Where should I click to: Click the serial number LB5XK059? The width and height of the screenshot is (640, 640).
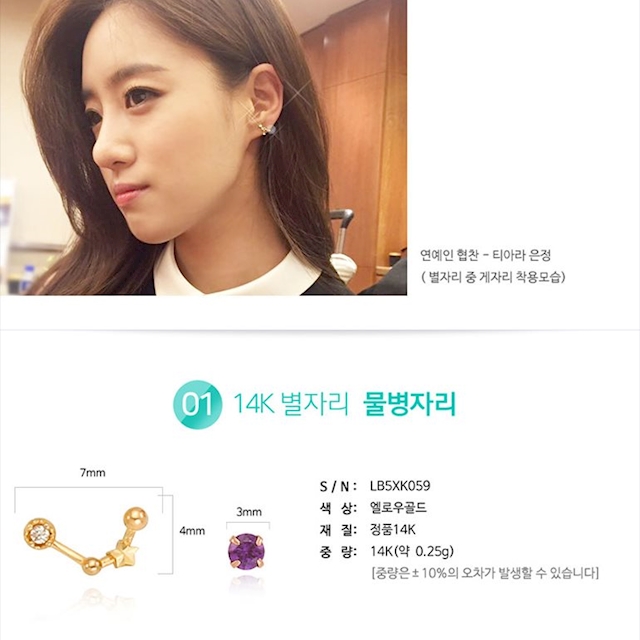click(x=400, y=486)
